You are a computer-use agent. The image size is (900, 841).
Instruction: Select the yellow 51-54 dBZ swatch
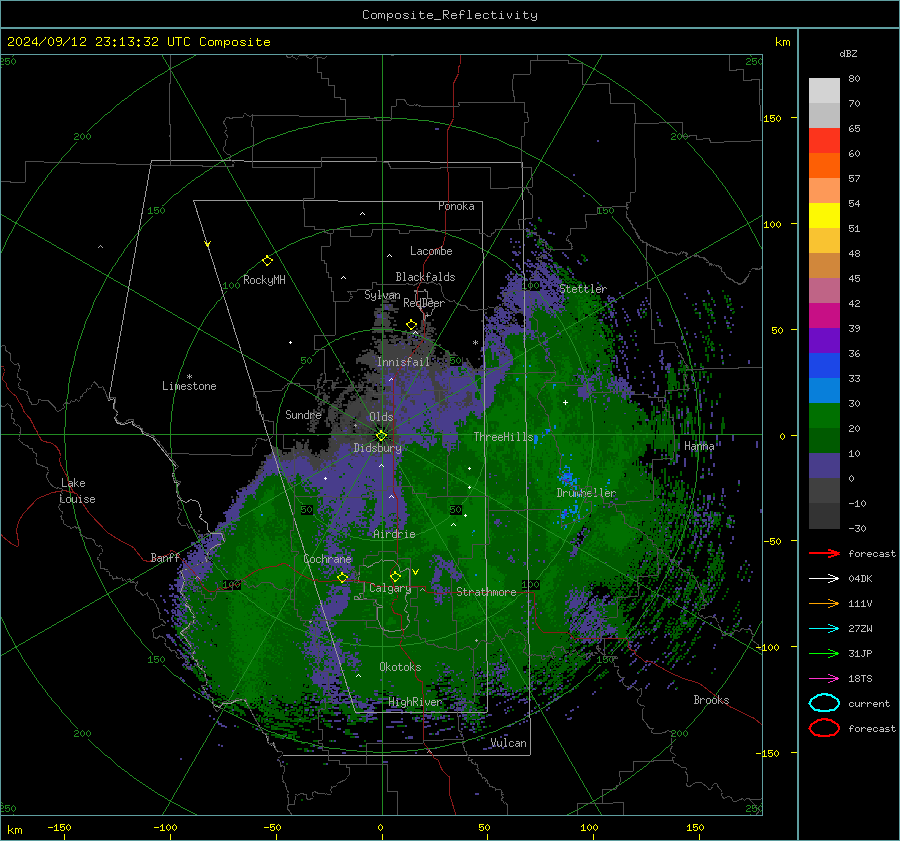[824, 216]
